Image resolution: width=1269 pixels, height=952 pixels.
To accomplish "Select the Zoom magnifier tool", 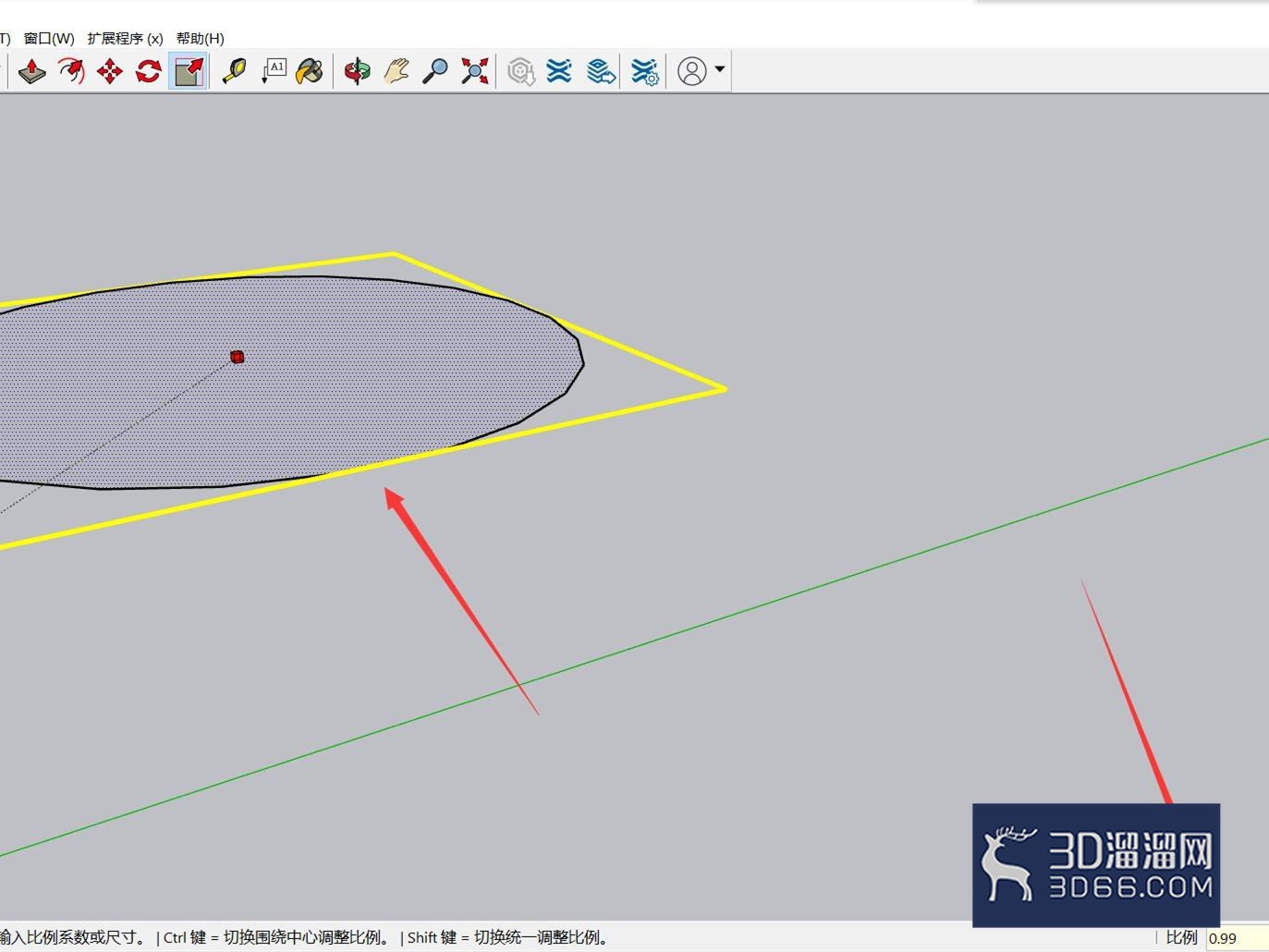I will click(435, 71).
